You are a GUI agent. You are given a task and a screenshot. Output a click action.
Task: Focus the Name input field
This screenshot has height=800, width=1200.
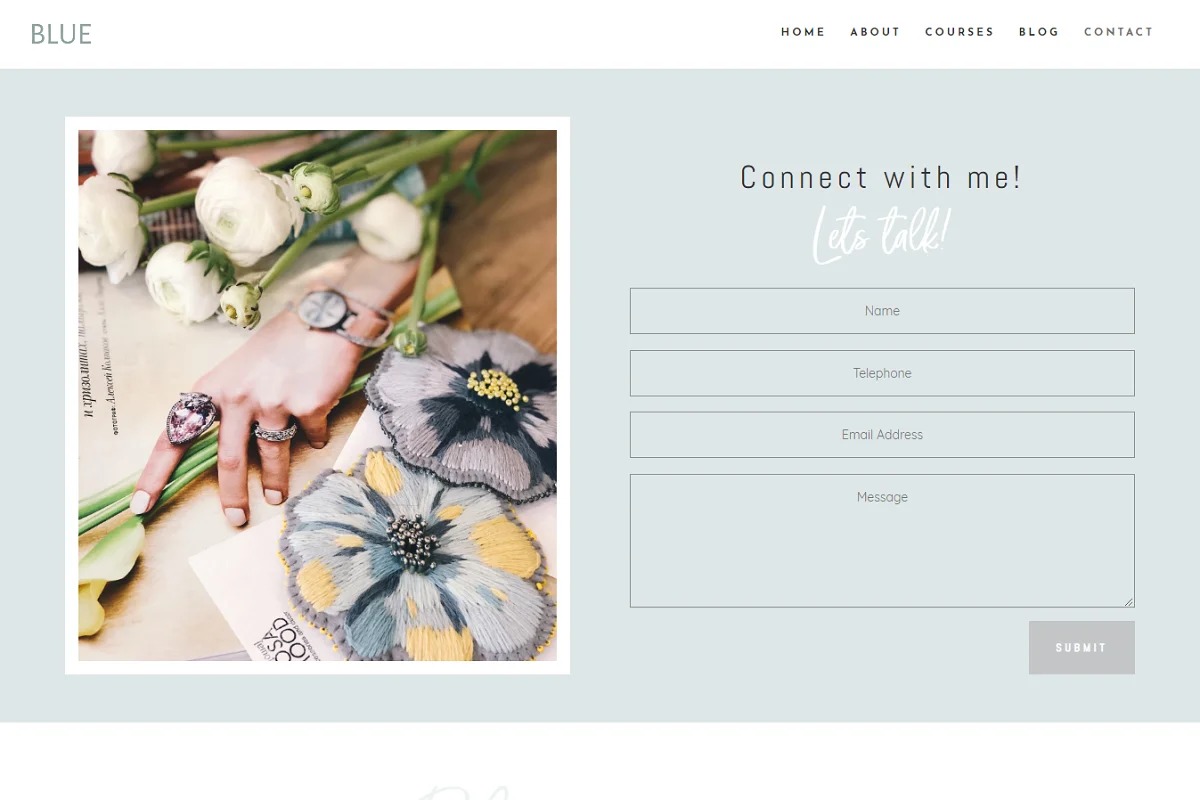(882, 311)
